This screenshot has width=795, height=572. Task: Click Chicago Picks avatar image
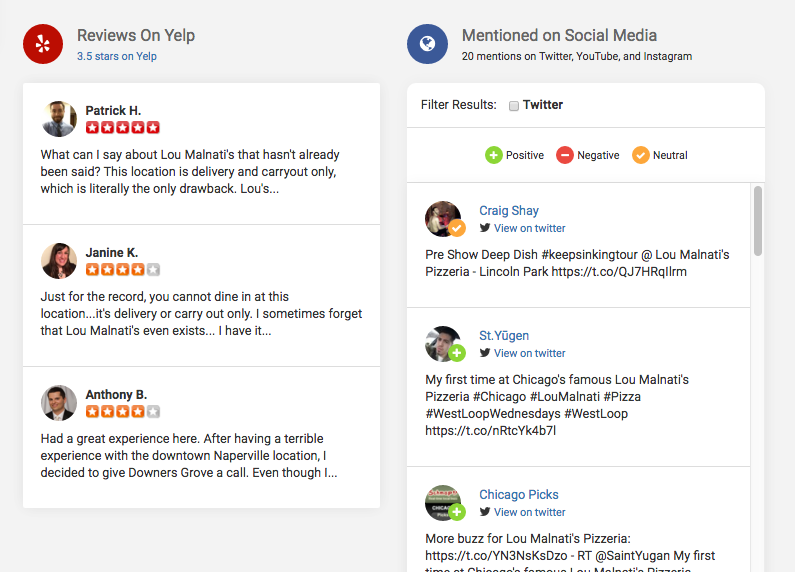443,503
